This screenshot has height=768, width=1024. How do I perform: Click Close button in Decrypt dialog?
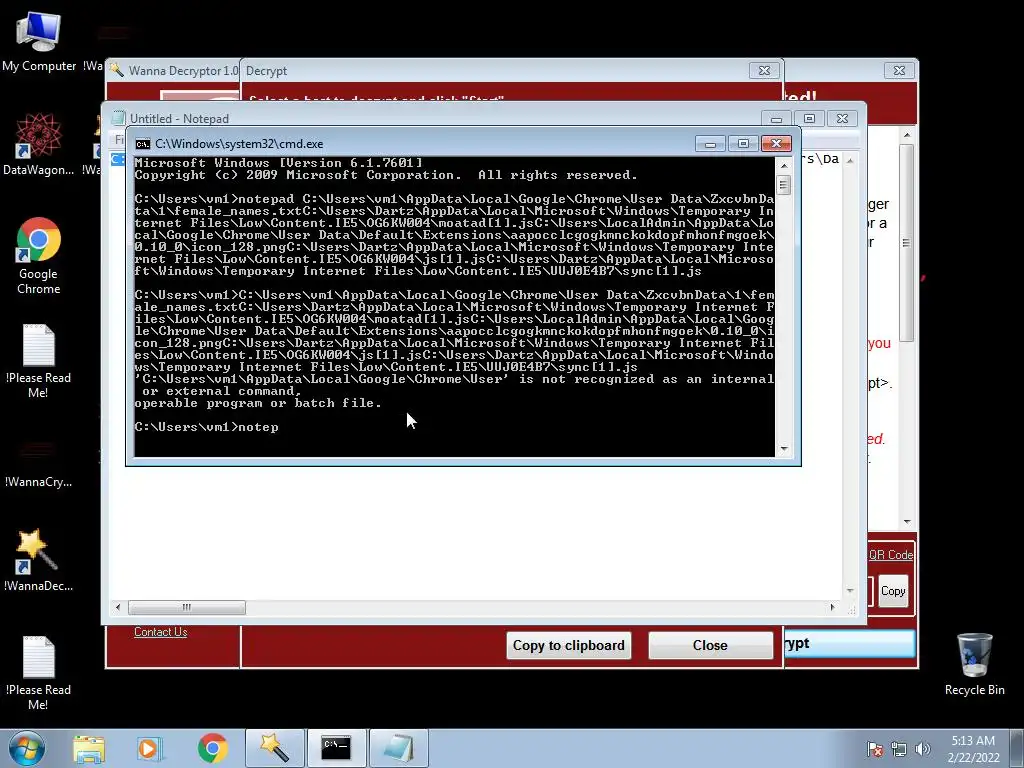(710, 645)
